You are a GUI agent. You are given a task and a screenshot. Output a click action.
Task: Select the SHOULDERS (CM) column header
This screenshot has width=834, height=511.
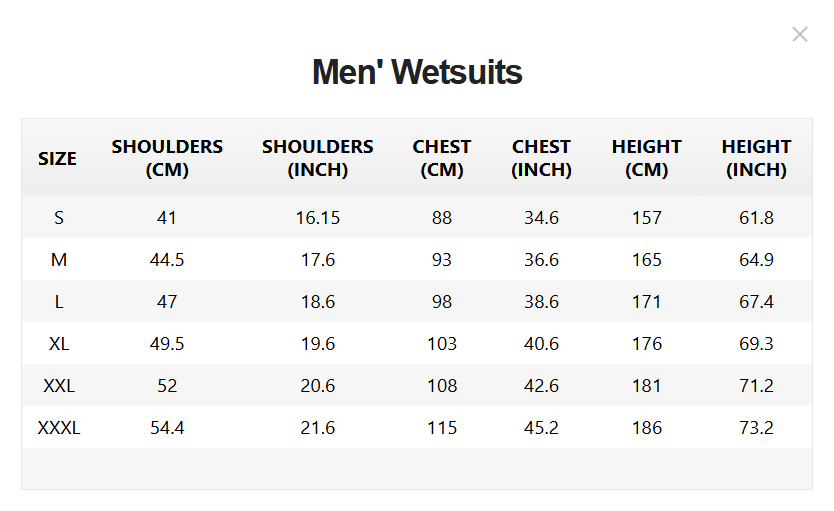tap(167, 158)
